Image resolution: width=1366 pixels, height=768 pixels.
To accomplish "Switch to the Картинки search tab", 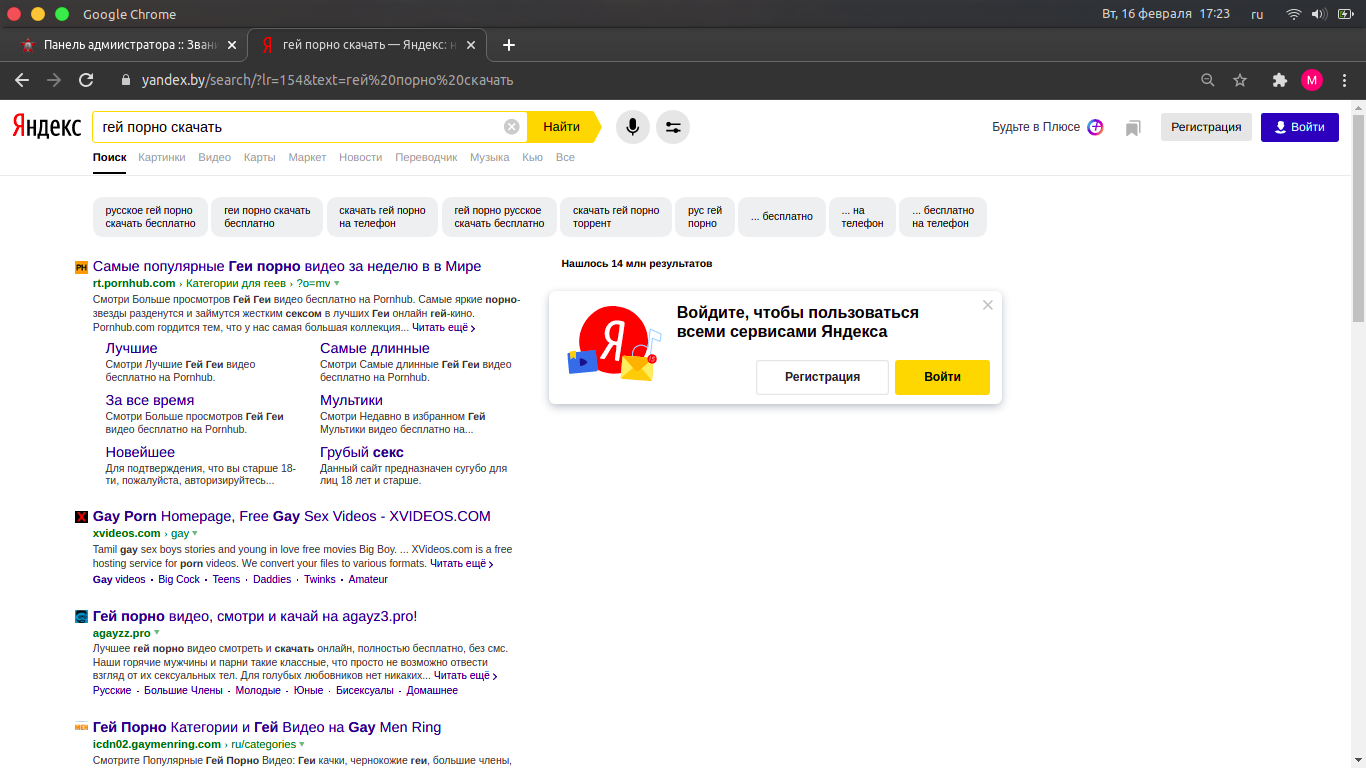I will point(161,157).
